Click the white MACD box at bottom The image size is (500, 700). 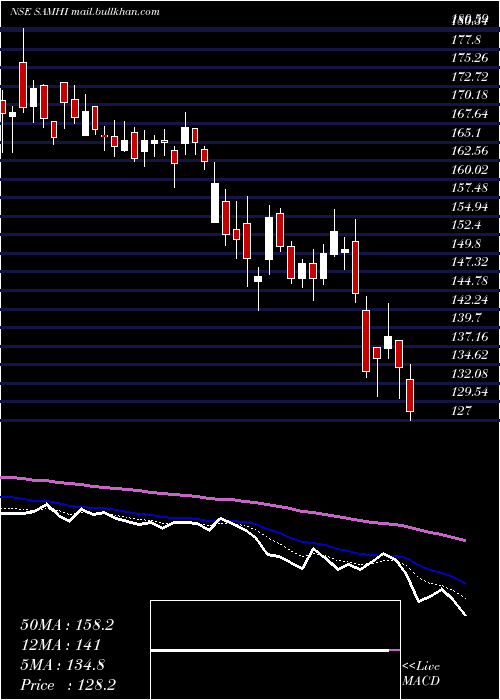pyautogui.click(x=275, y=650)
